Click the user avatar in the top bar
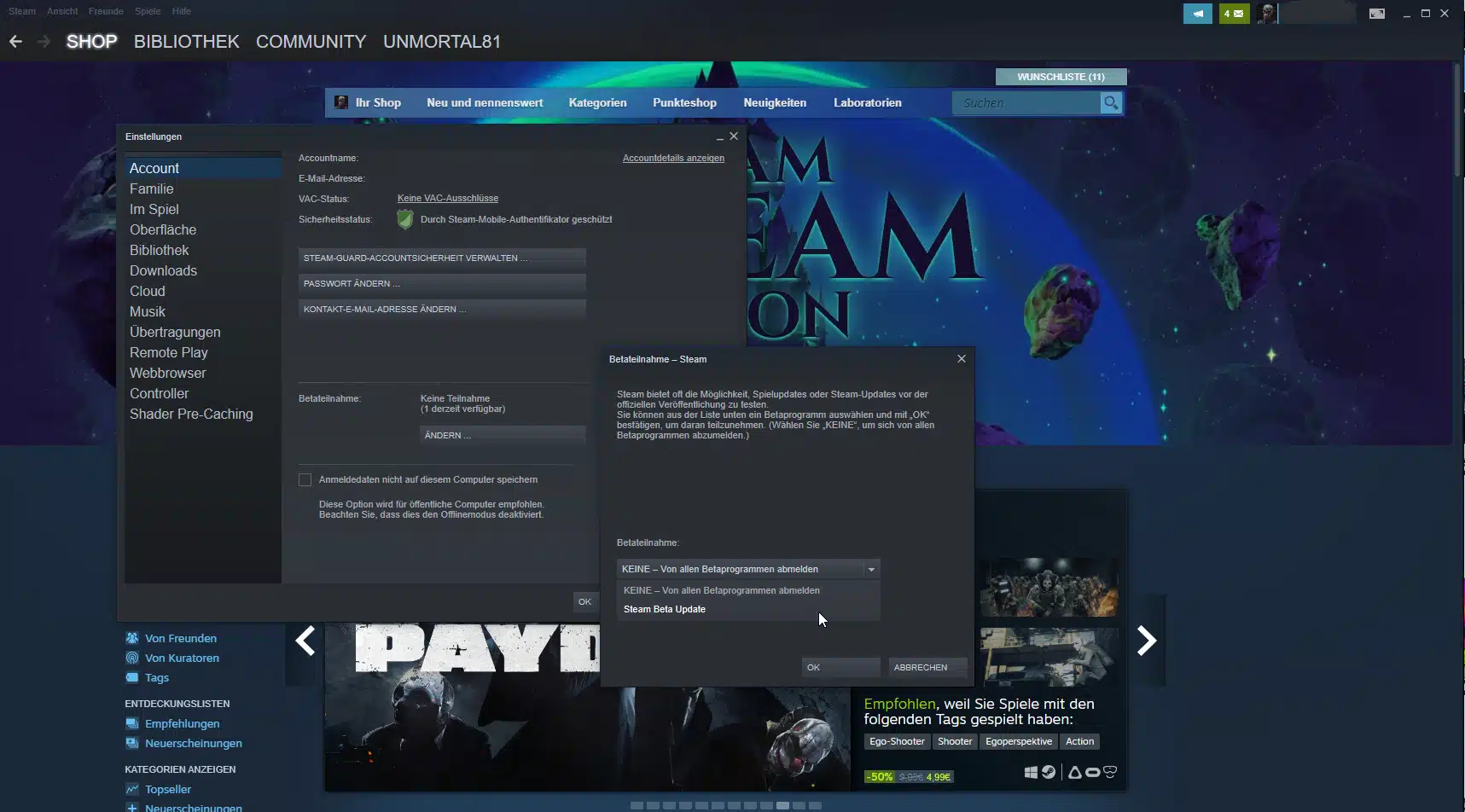This screenshot has width=1465, height=812. pos(1267,14)
